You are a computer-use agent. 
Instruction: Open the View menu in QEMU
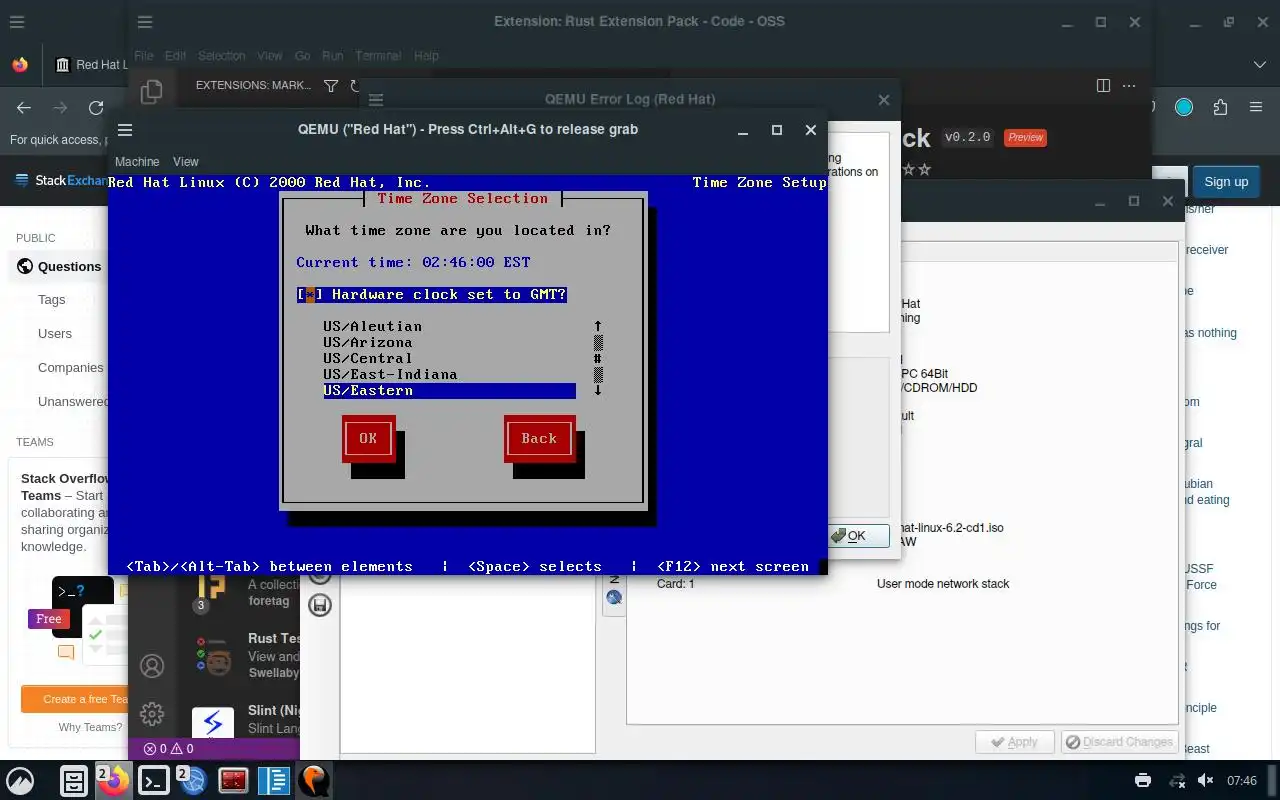point(186,161)
